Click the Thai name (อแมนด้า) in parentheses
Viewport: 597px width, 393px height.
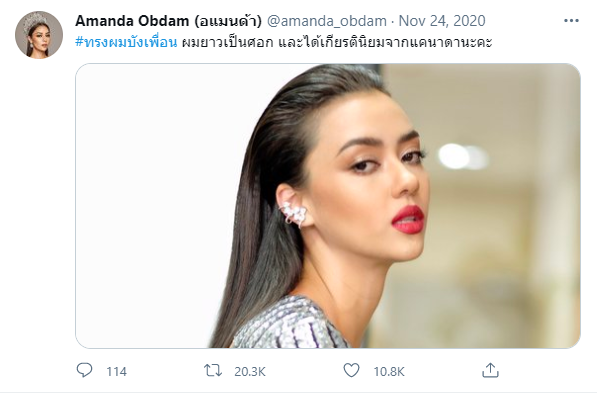[228, 21]
